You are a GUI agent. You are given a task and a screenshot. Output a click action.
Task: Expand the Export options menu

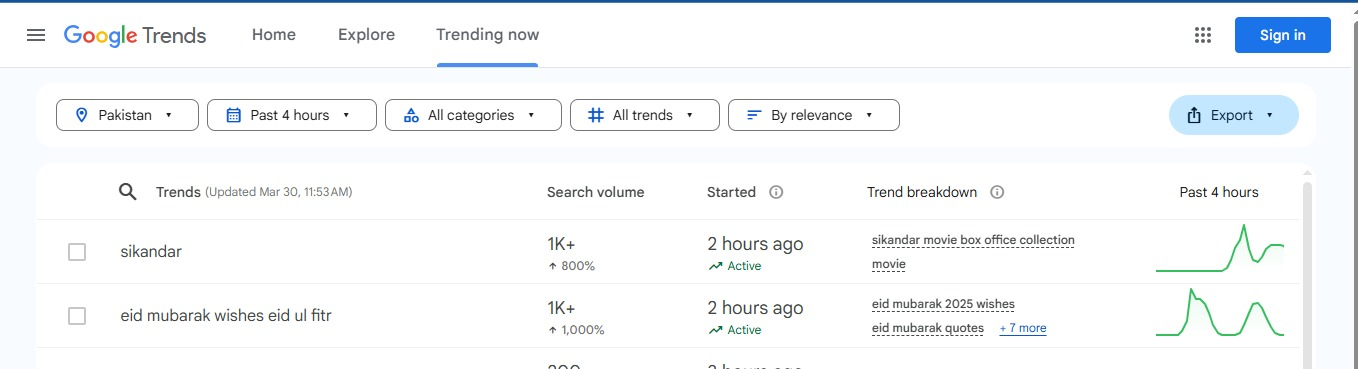(1234, 115)
